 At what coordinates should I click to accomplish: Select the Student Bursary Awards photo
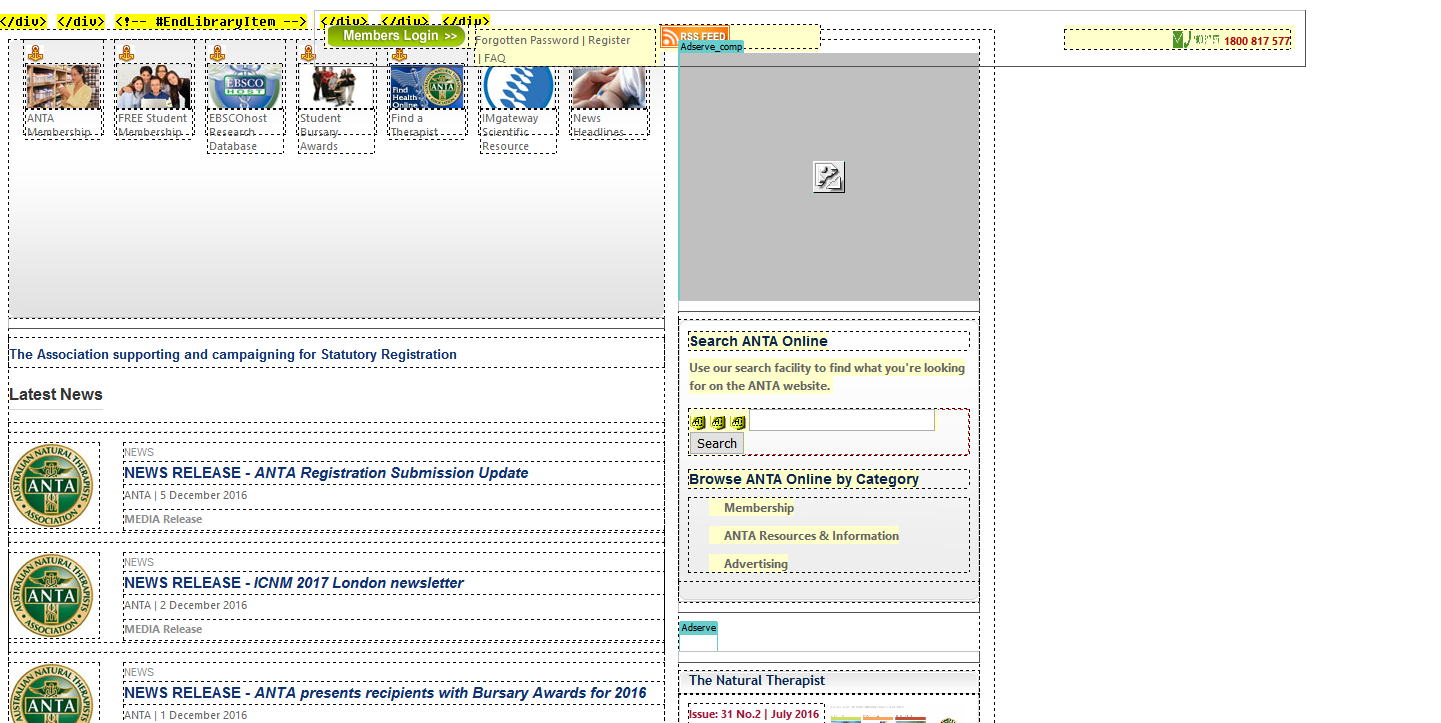pos(336,86)
